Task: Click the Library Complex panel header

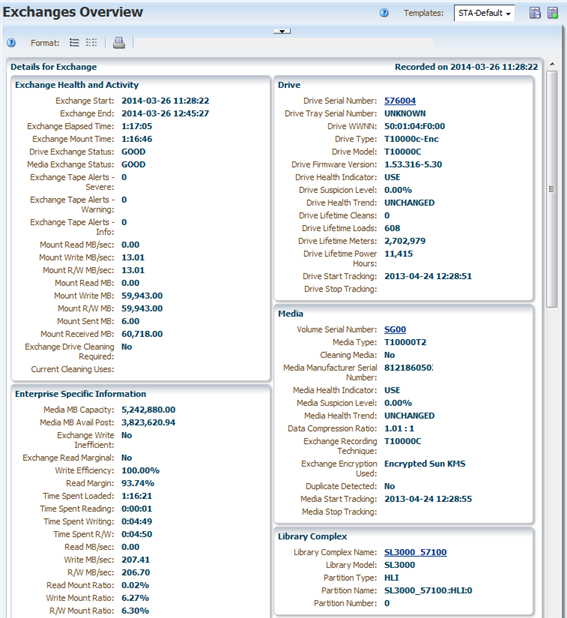Action: pyautogui.click(x=312, y=536)
